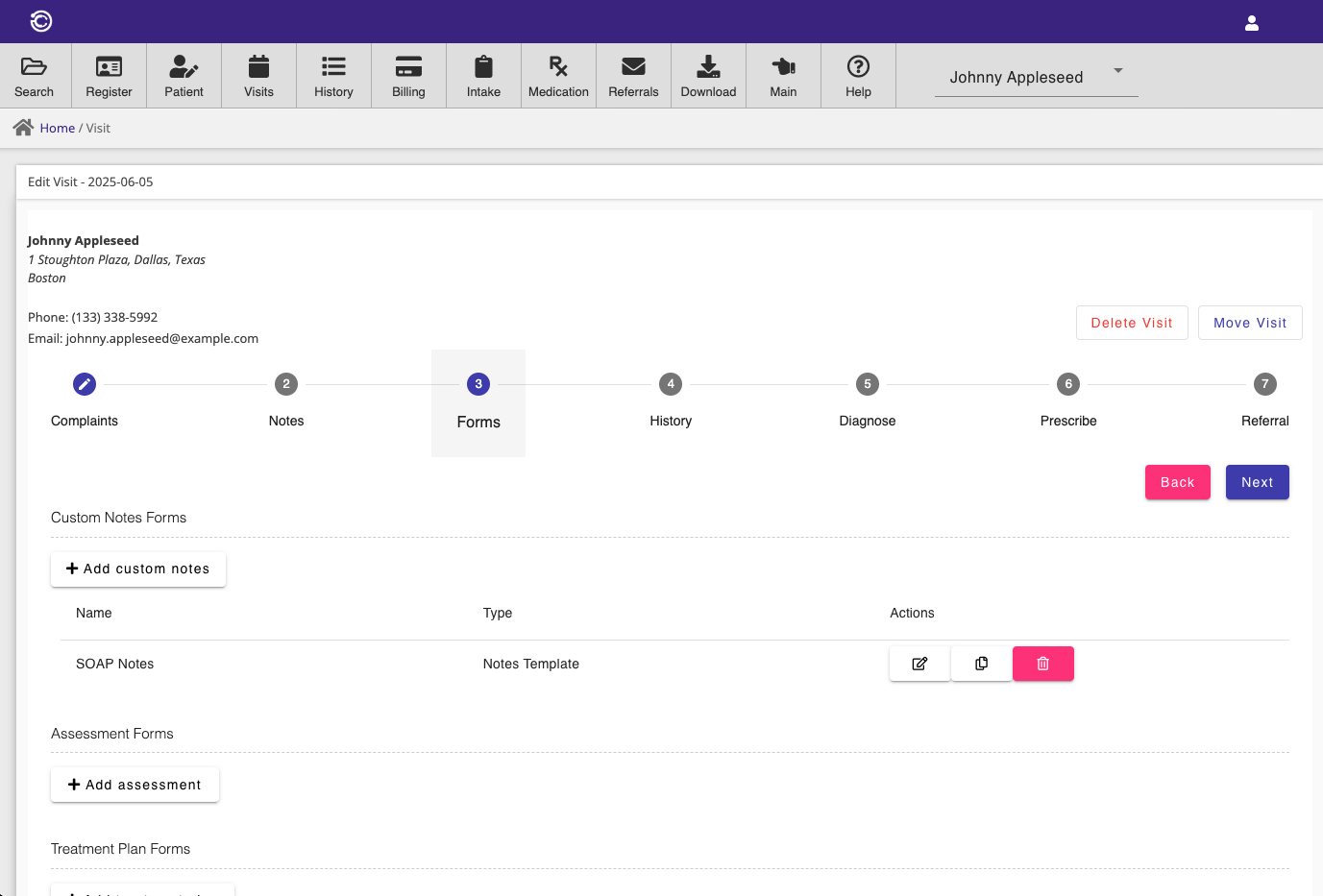1323x896 pixels.
Task: Click the Register ID card icon
Action: point(109,67)
